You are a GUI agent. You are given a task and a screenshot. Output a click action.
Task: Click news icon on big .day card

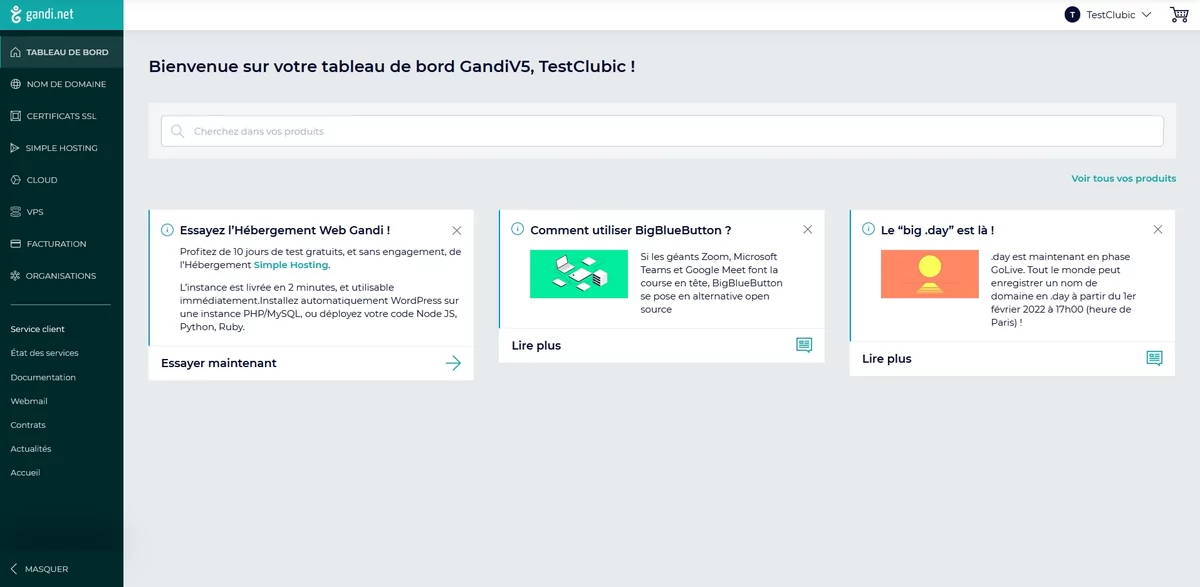pyautogui.click(x=1154, y=358)
